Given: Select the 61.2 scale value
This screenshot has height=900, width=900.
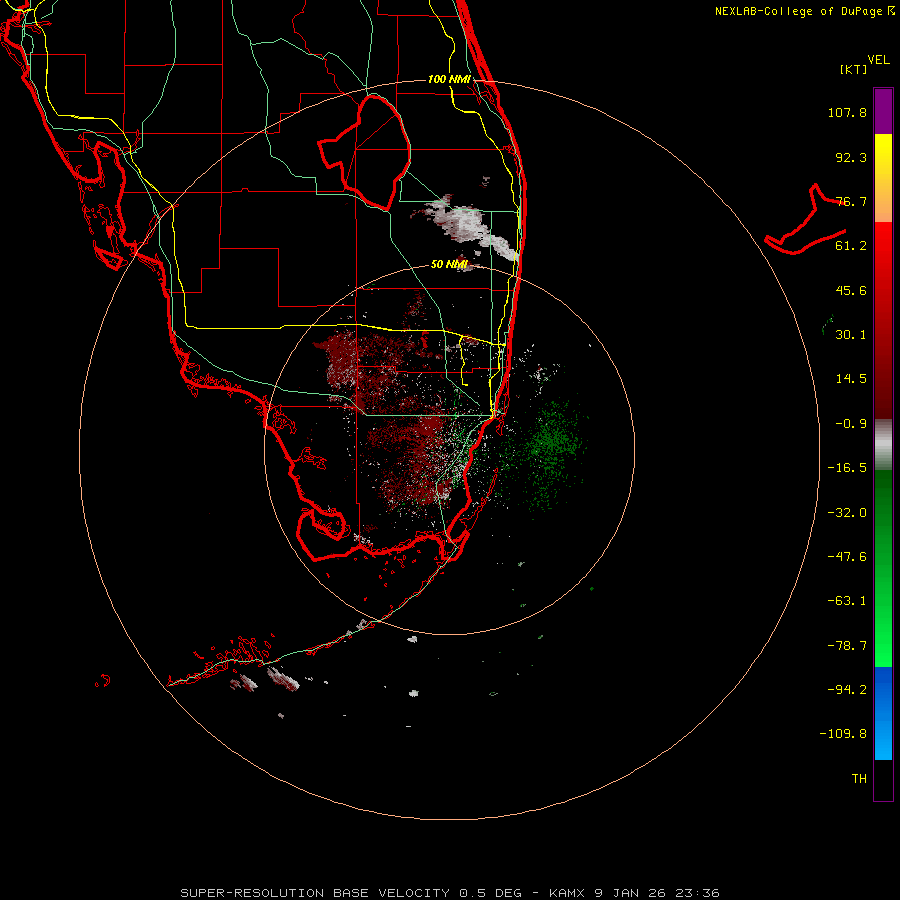Looking at the screenshot, I should [x=851, y=246].
